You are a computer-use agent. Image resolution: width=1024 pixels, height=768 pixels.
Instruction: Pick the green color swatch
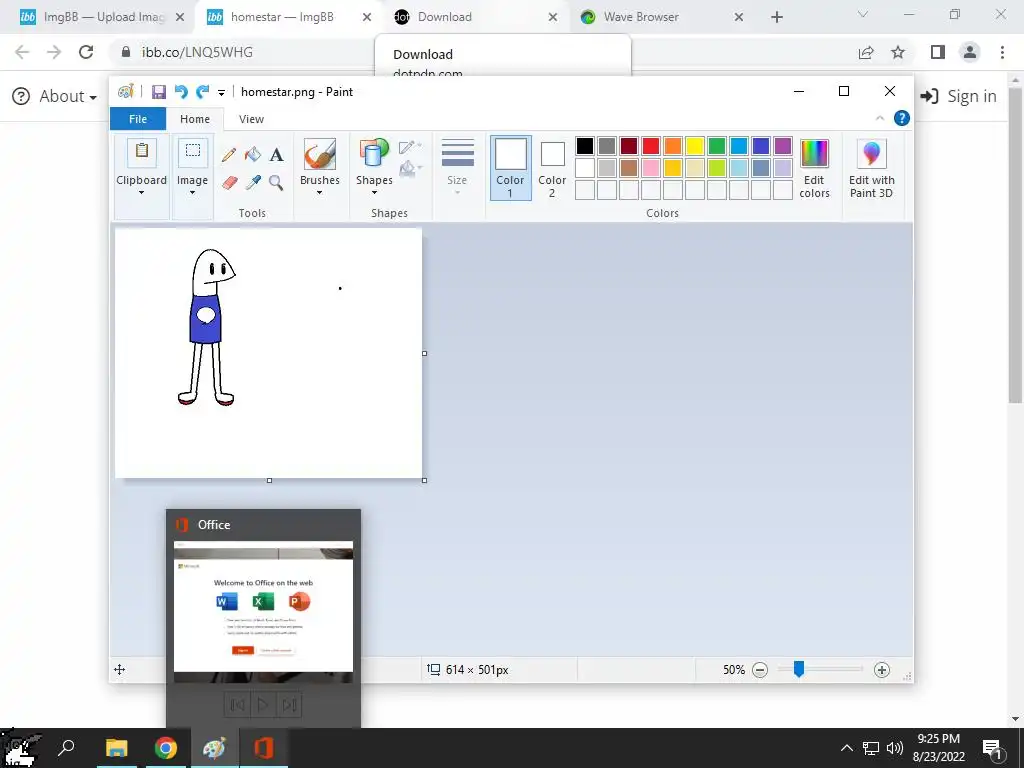point(716,146)
